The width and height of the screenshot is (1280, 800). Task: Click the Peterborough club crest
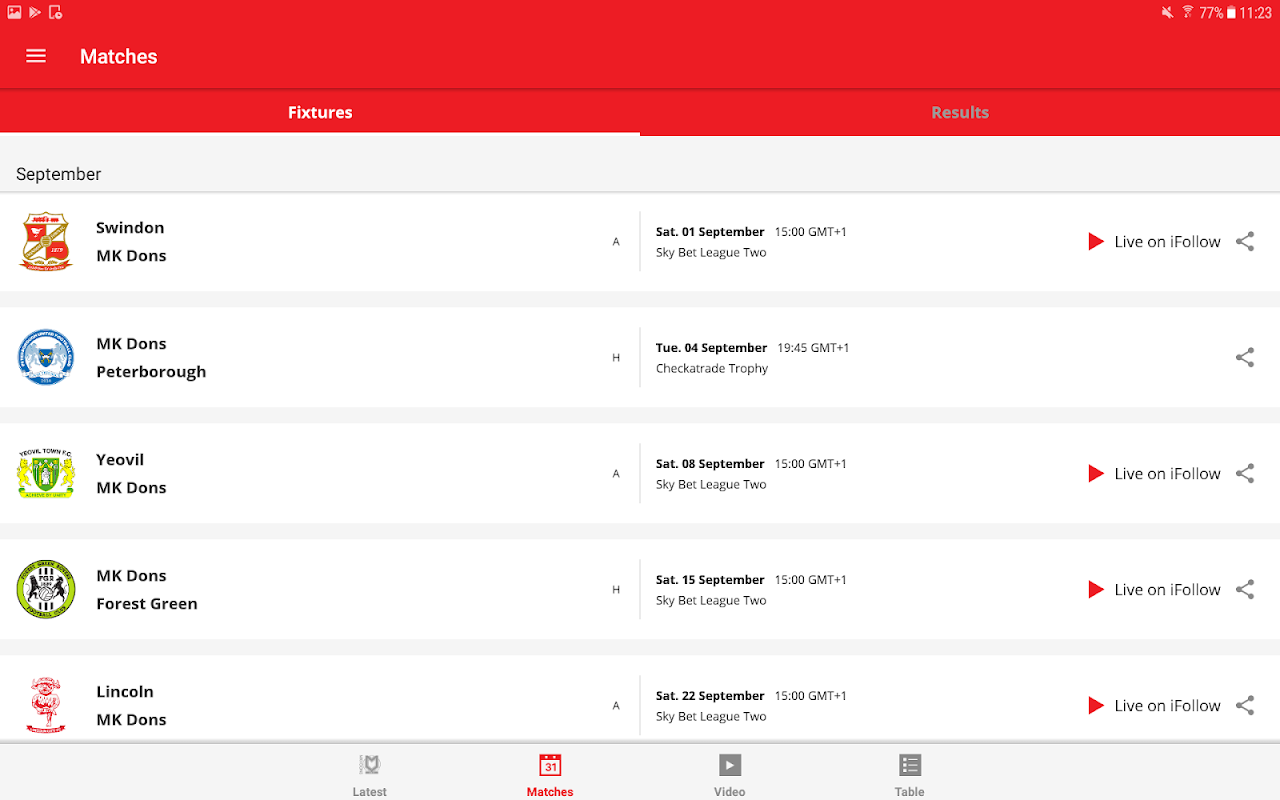(x=46, y=357)
